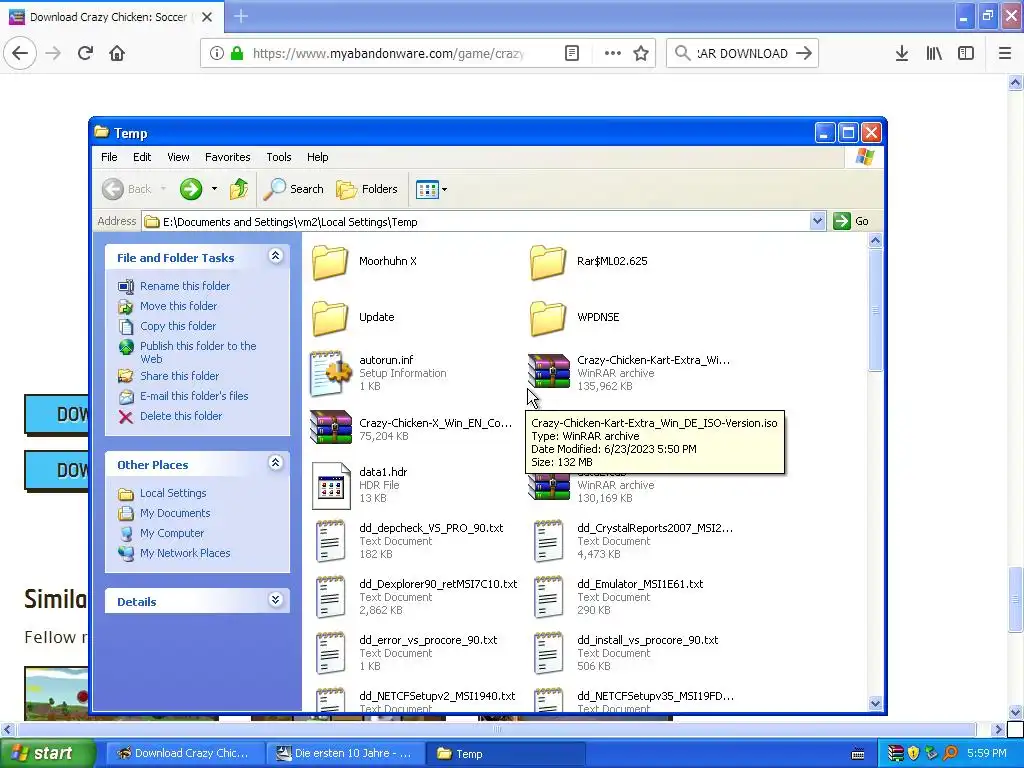
Task: Go to My Computer place
Action: (172, 534)
